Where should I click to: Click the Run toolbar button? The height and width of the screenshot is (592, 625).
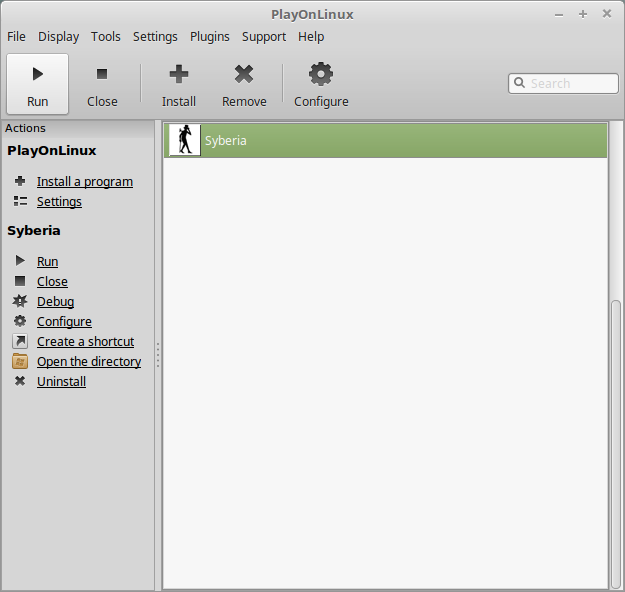coord(37,84)
